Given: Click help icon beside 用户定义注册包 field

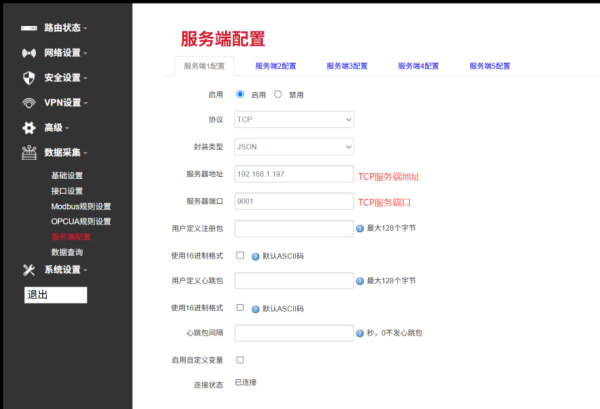Looking at the screenshot, I should [360, 228].
